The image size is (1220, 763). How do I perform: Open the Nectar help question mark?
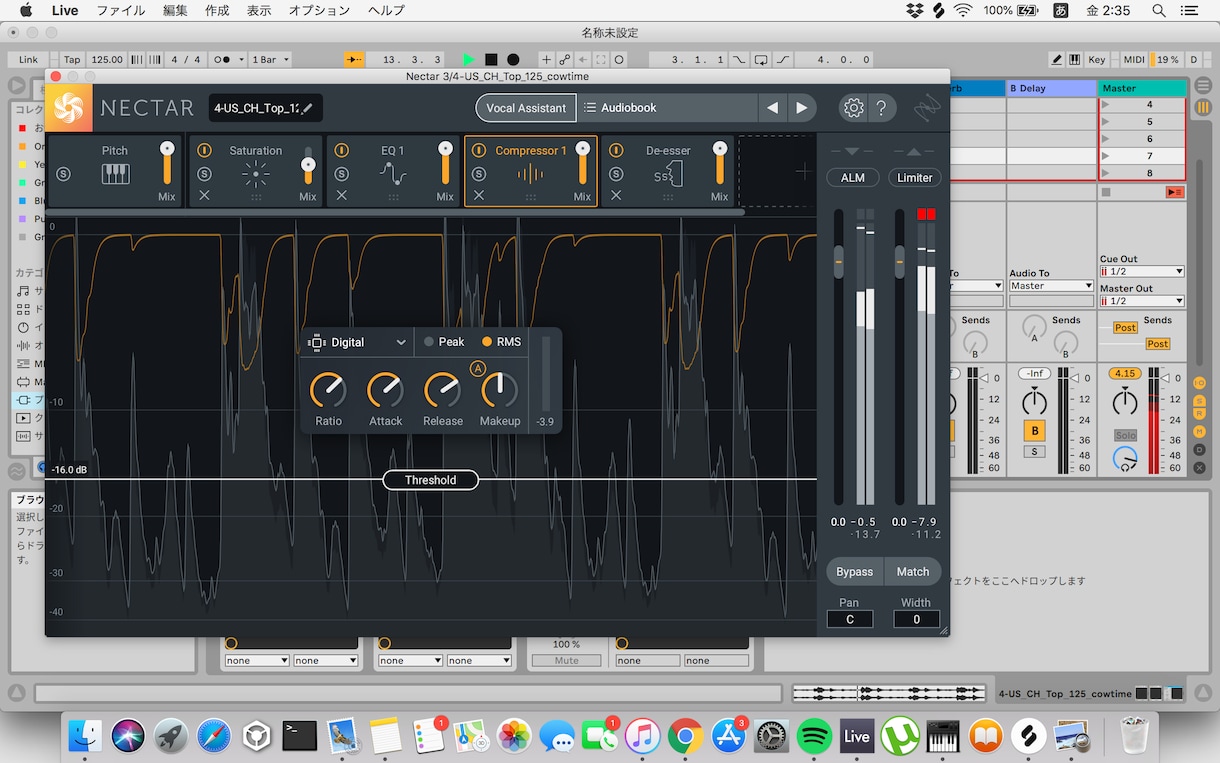pyautogui.click(x=881, y=108)
